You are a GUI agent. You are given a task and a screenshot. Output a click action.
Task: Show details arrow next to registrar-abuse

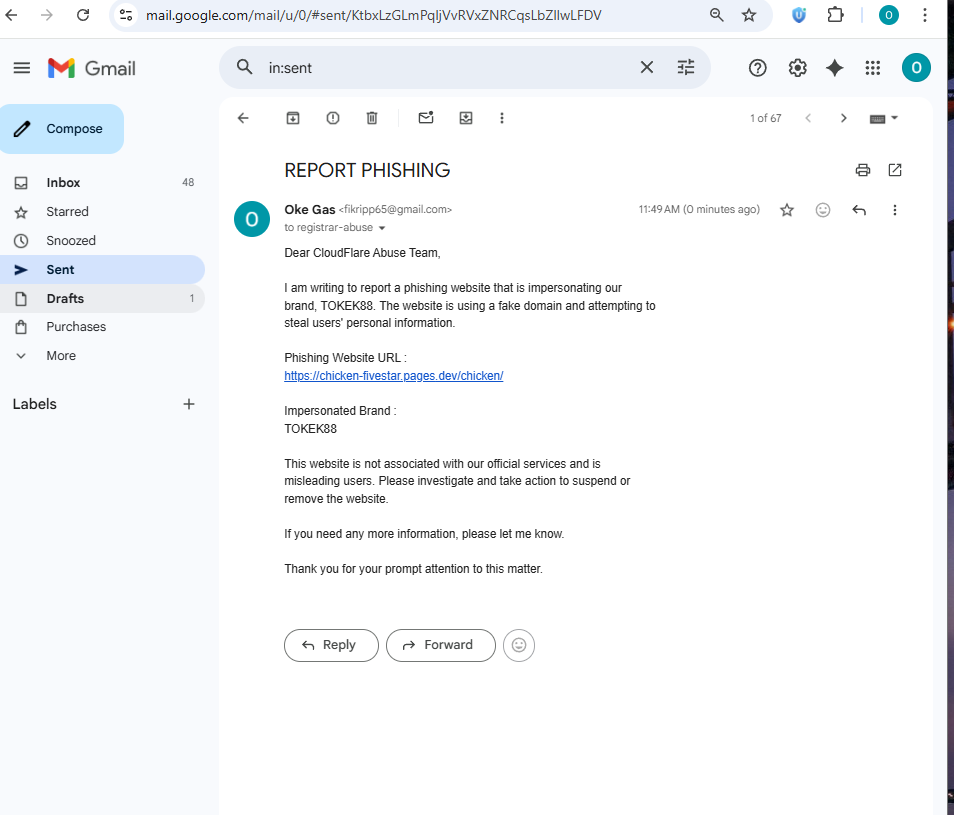point(382,228)
